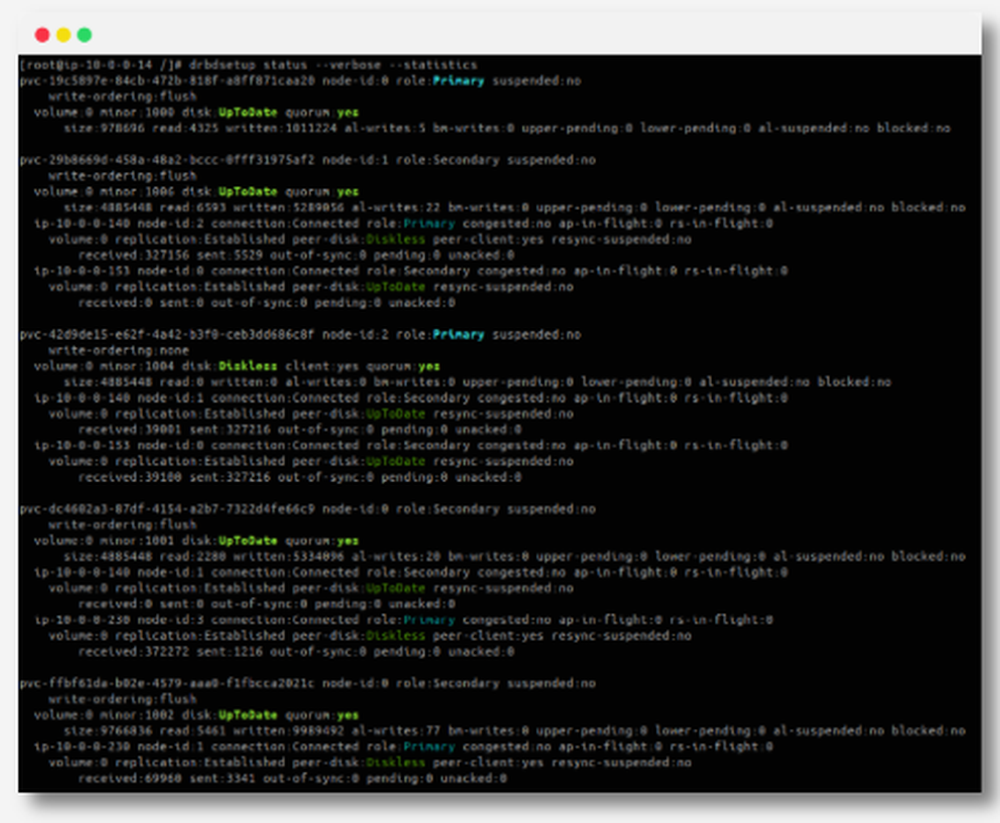
Task: Click the red close window button
Action: [x=42, y=33]
